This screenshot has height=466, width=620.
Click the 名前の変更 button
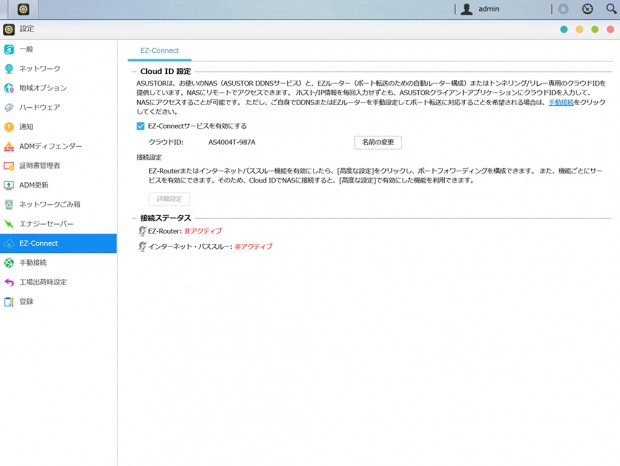pos(378,142)
